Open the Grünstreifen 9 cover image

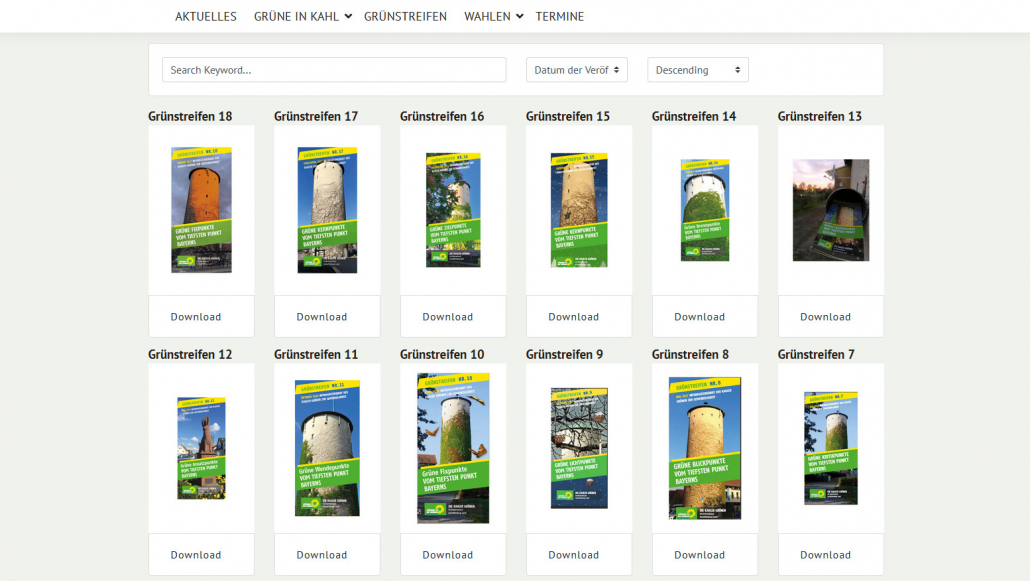[x=579, y=448]
